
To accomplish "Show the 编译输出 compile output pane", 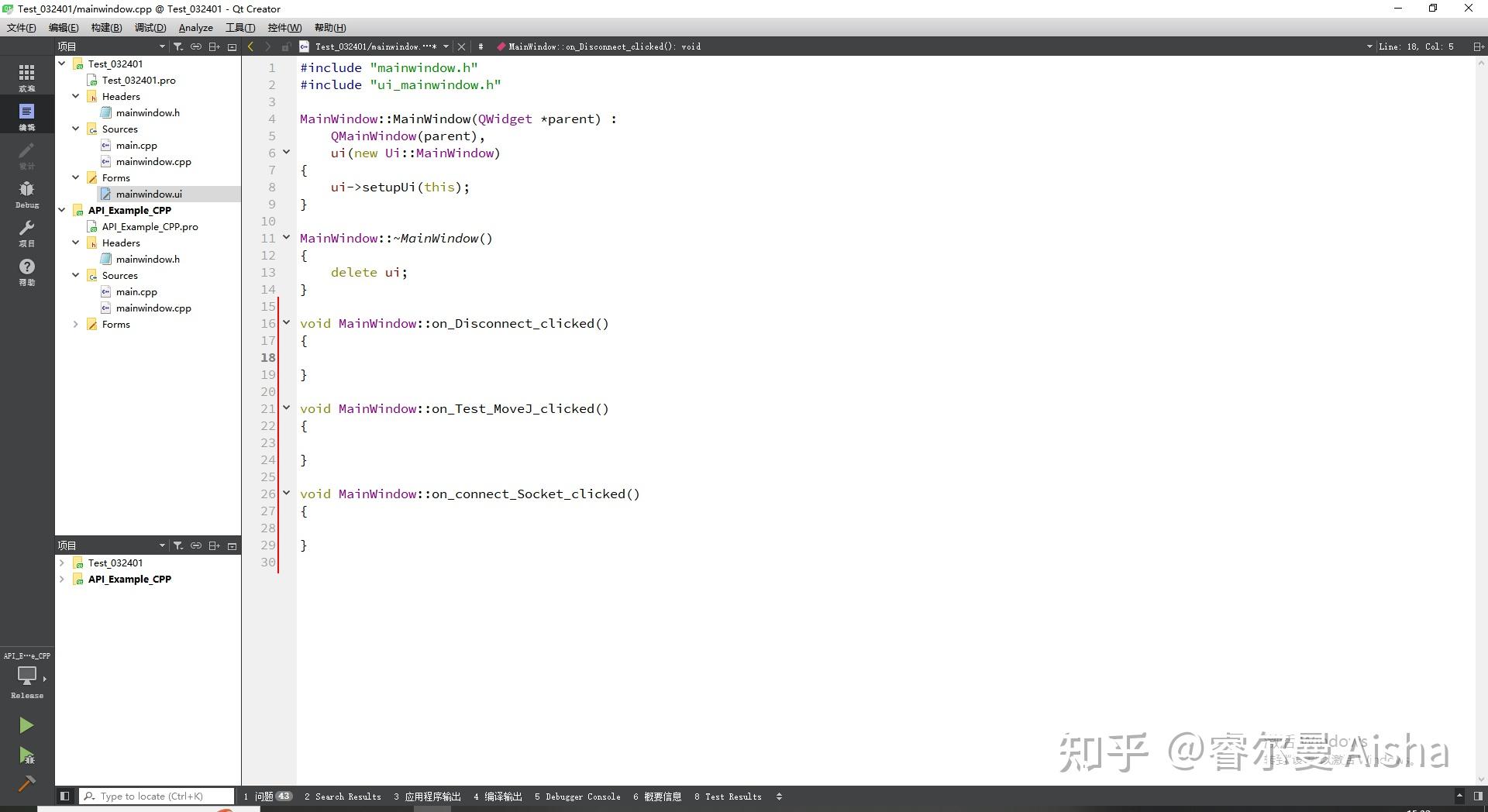I will pyautogui.click(x=498, y=797).
